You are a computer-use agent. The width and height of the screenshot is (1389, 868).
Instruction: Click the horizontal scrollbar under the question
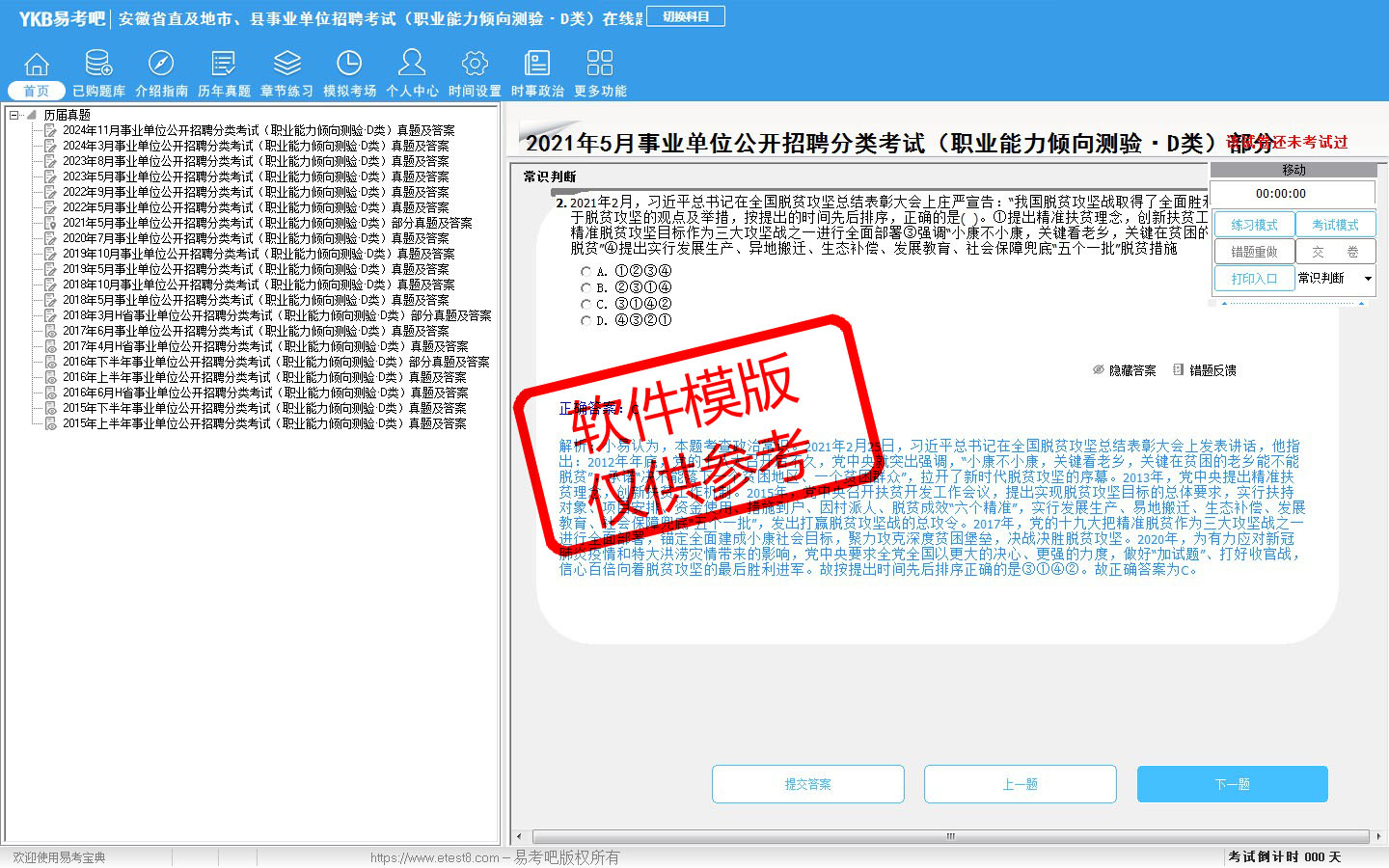click(x=949, y=836)
